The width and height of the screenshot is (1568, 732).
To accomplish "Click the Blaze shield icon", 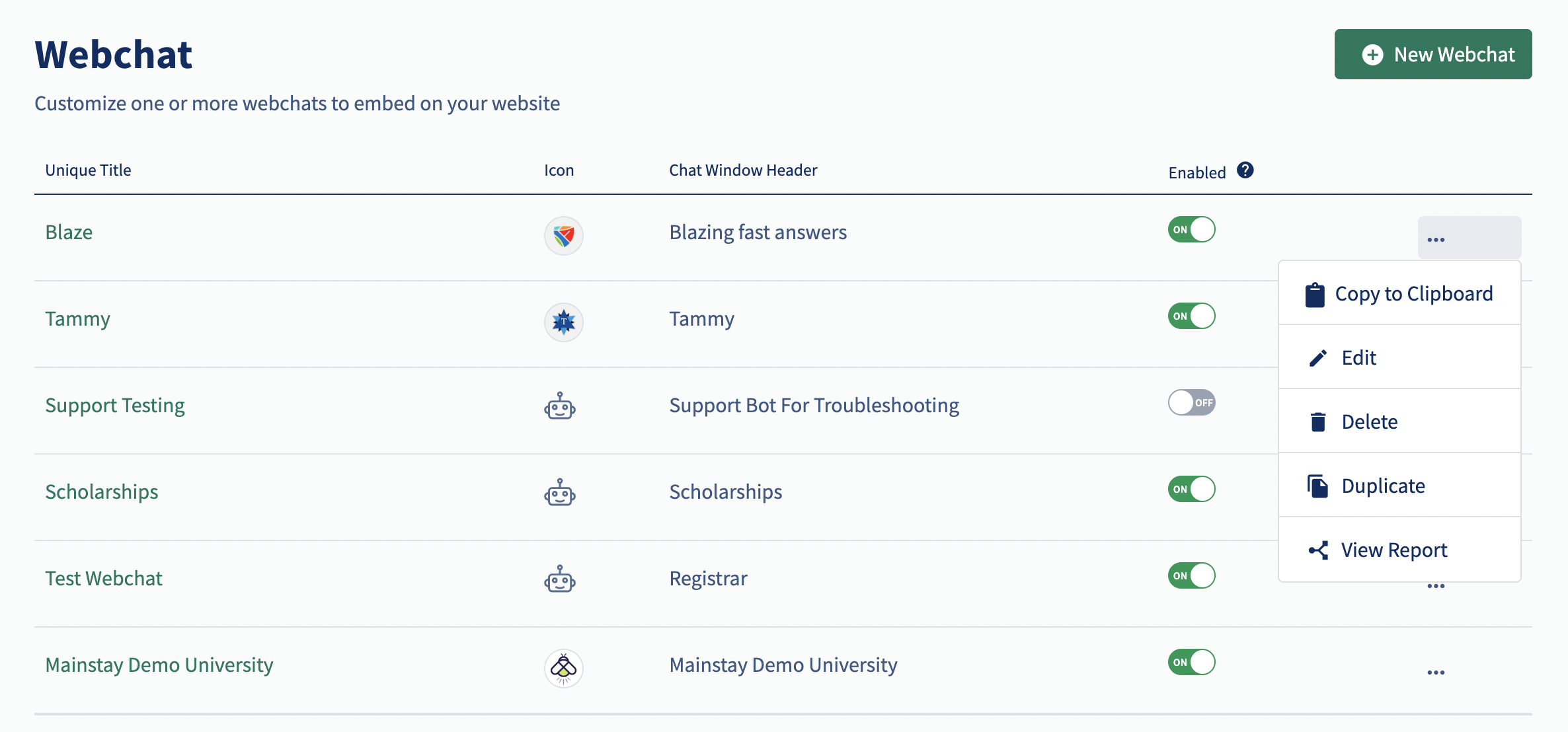I will (x=563, y=235).
